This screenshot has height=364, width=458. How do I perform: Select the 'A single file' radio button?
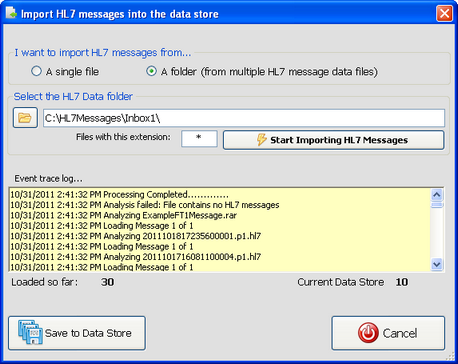pos(36,71)
